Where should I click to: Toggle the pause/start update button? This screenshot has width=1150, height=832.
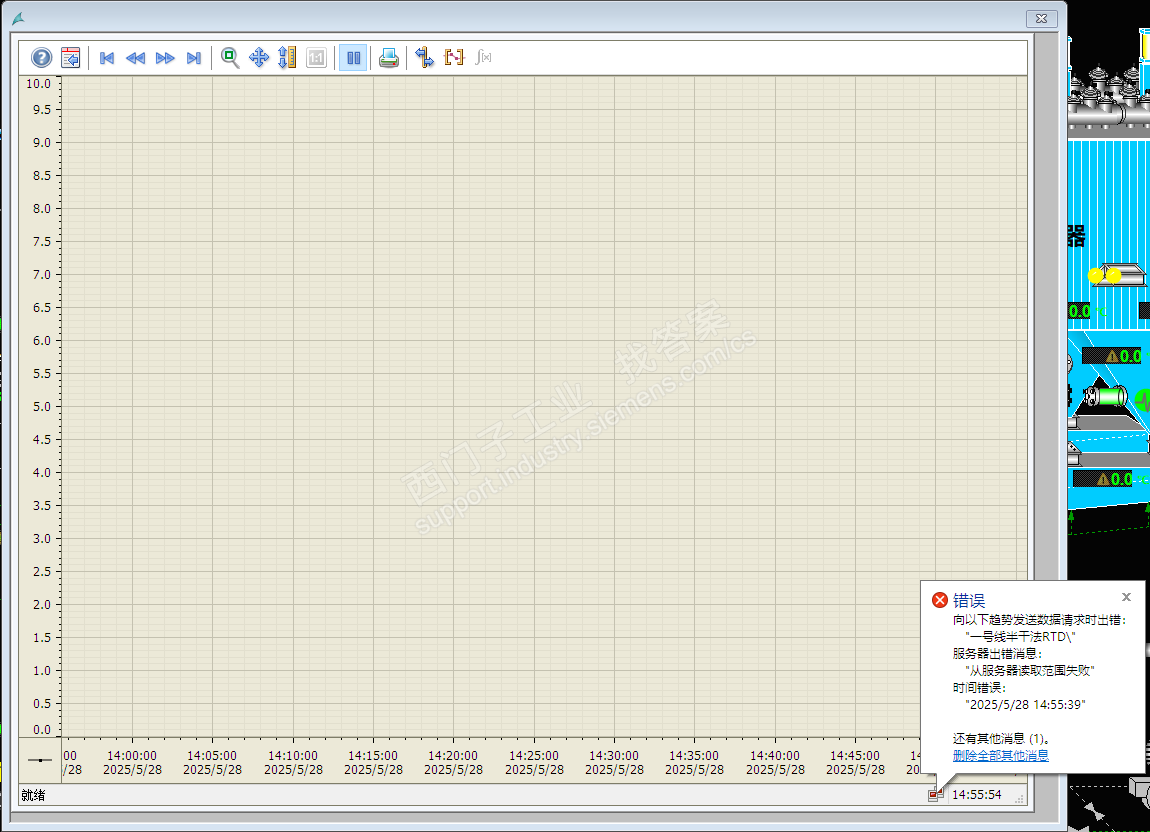click(x=353, y=57)
